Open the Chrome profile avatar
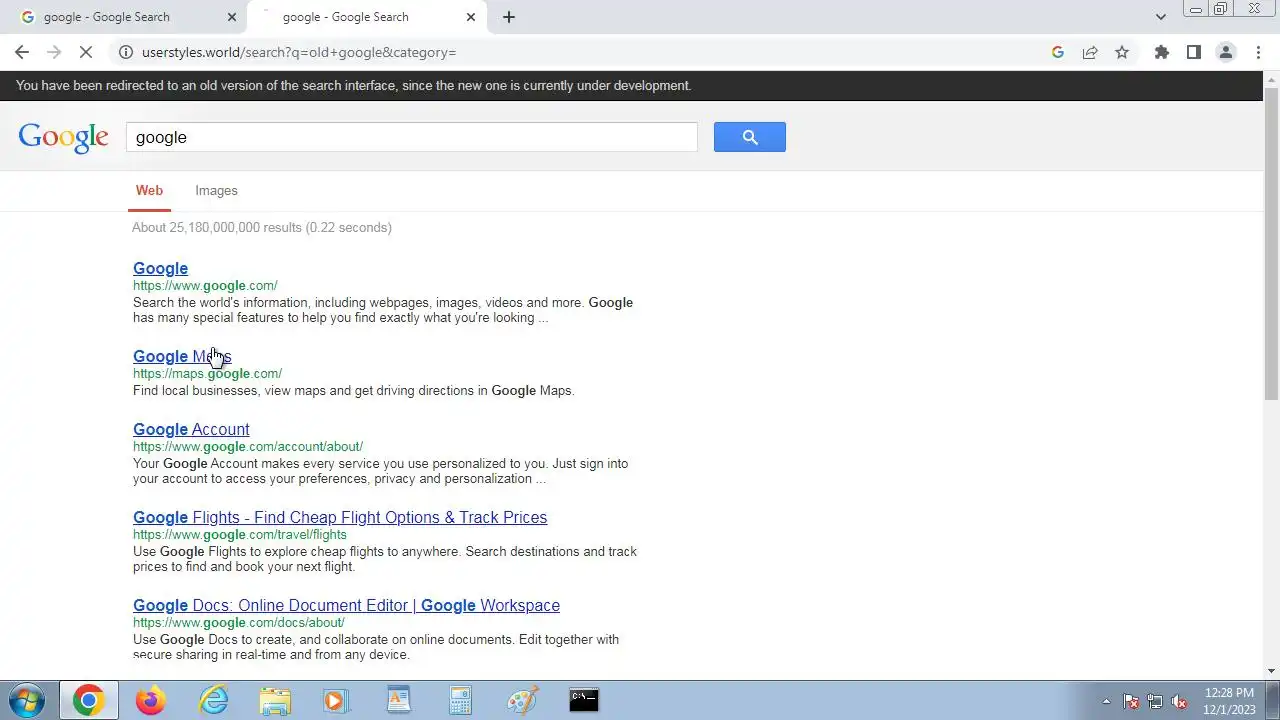Image resolution: width=1280 pixels, height=720 pixels. click(x=1226, y=52)
